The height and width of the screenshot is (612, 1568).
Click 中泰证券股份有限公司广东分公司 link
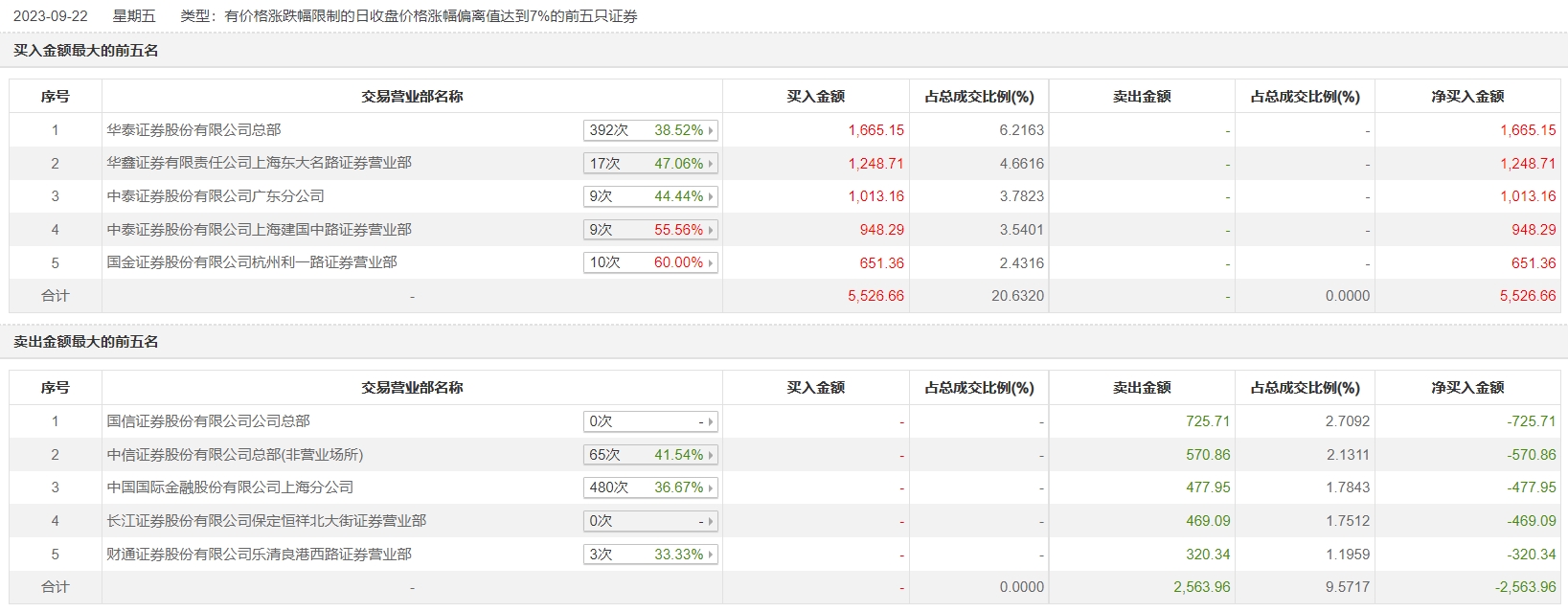pyautogui.click(x=216, y=196)
